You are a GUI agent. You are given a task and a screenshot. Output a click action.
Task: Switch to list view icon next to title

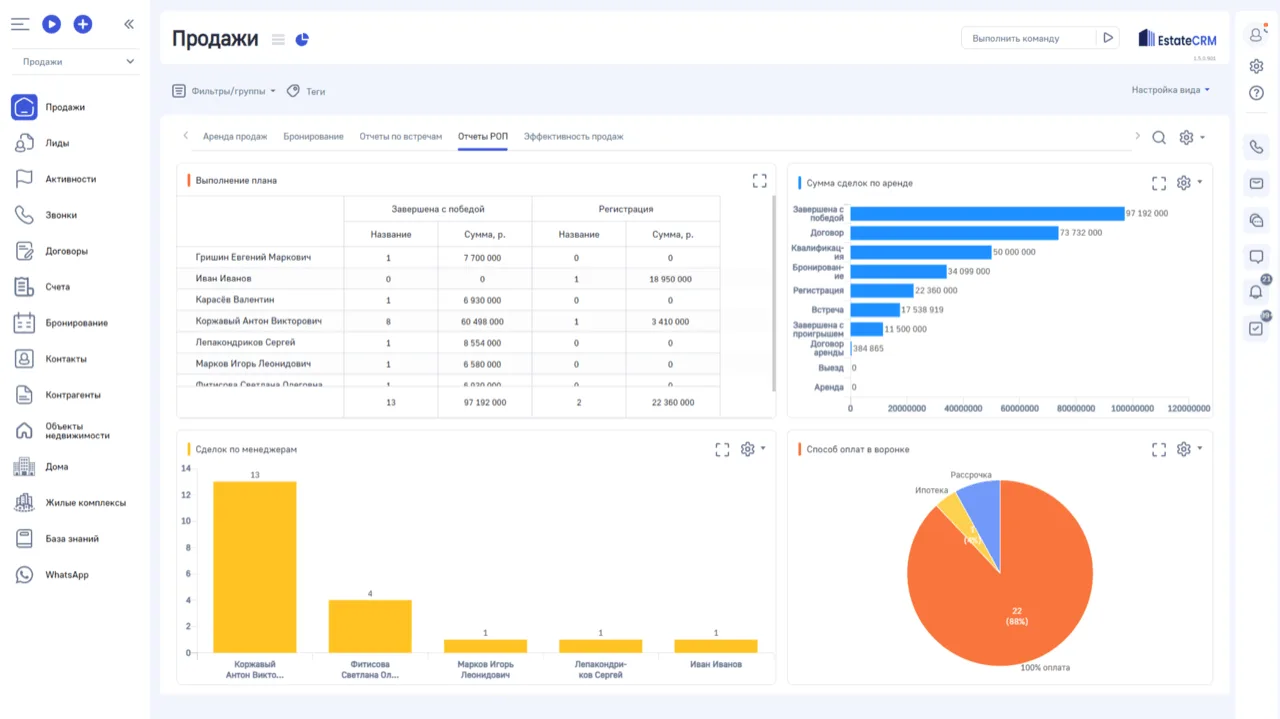point(278,39)
